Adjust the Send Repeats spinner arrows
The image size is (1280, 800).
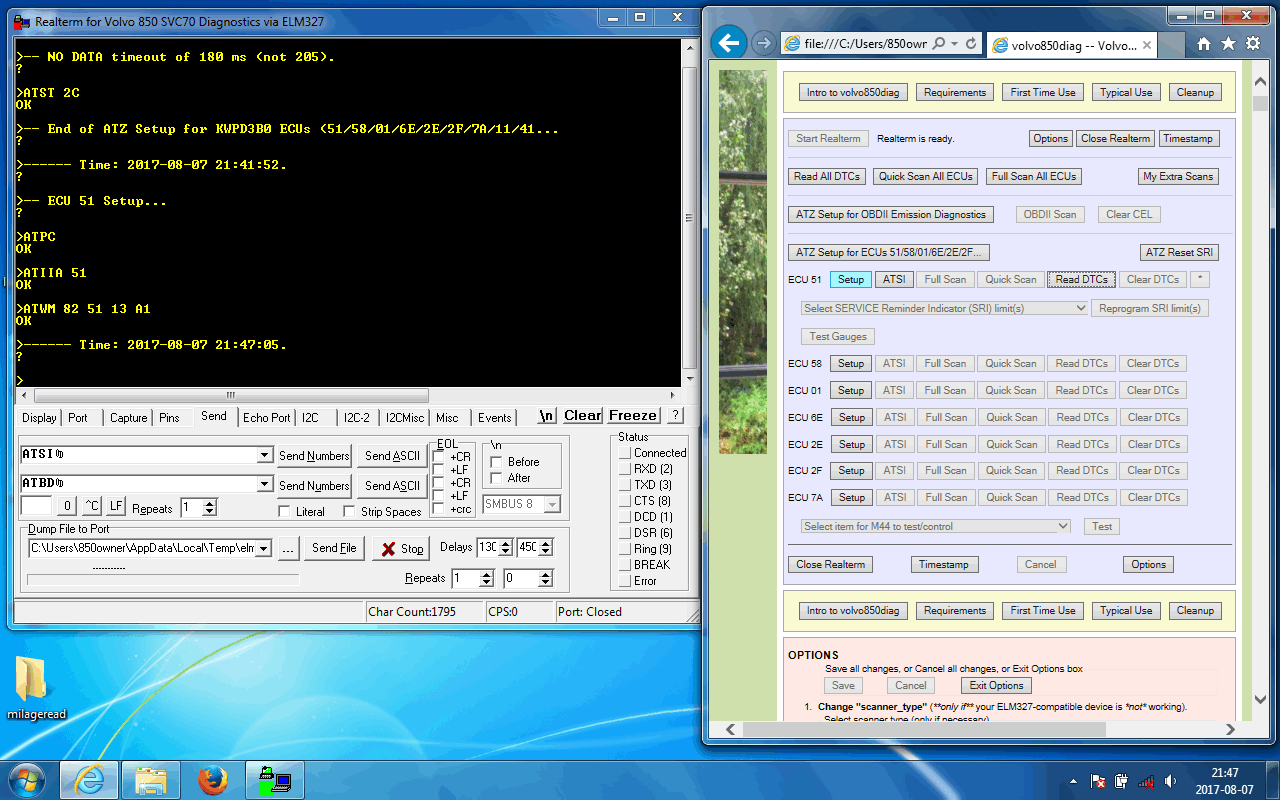(x=209, y=508)
